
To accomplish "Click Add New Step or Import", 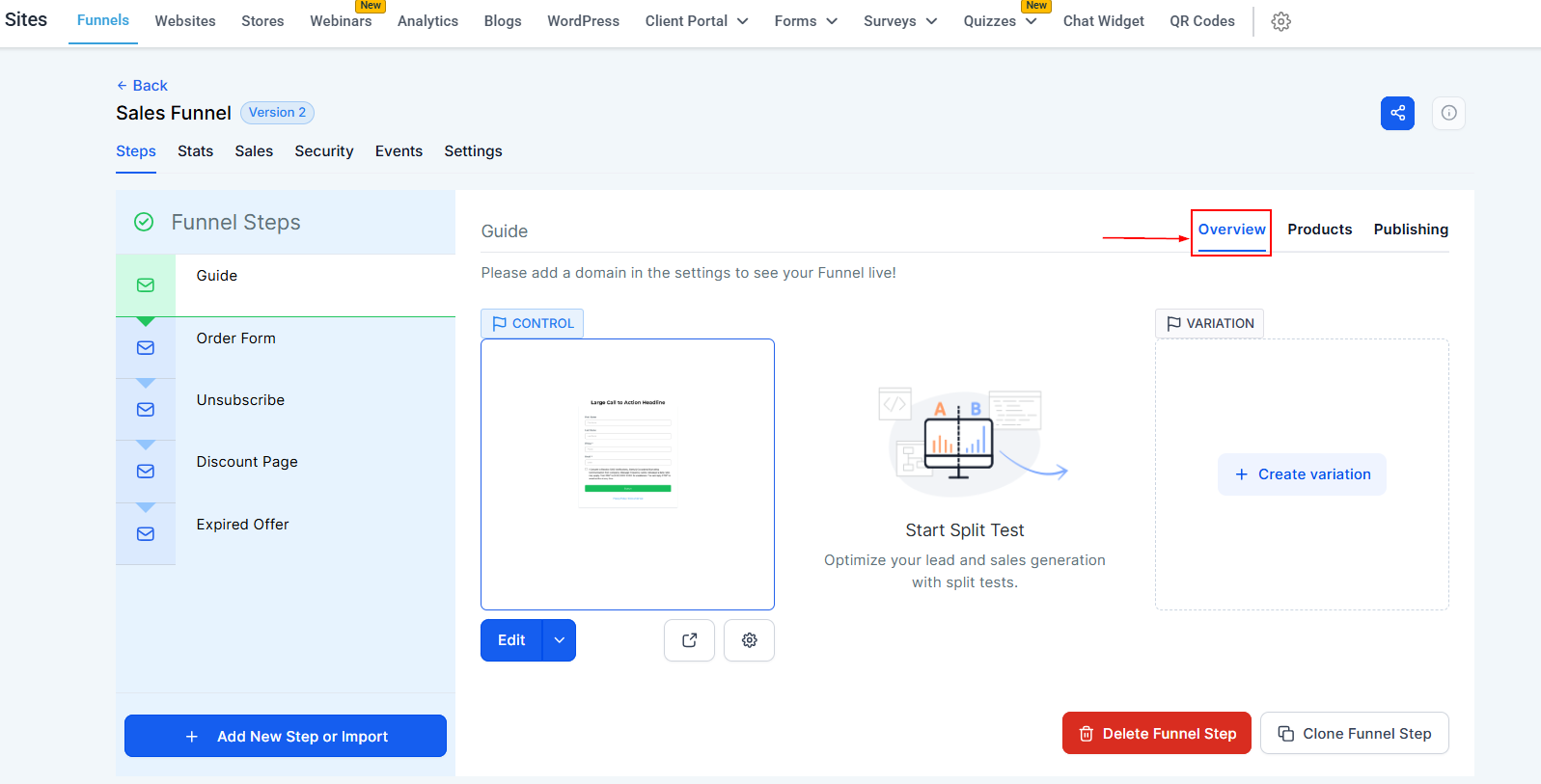I will [x=286, y=736].
